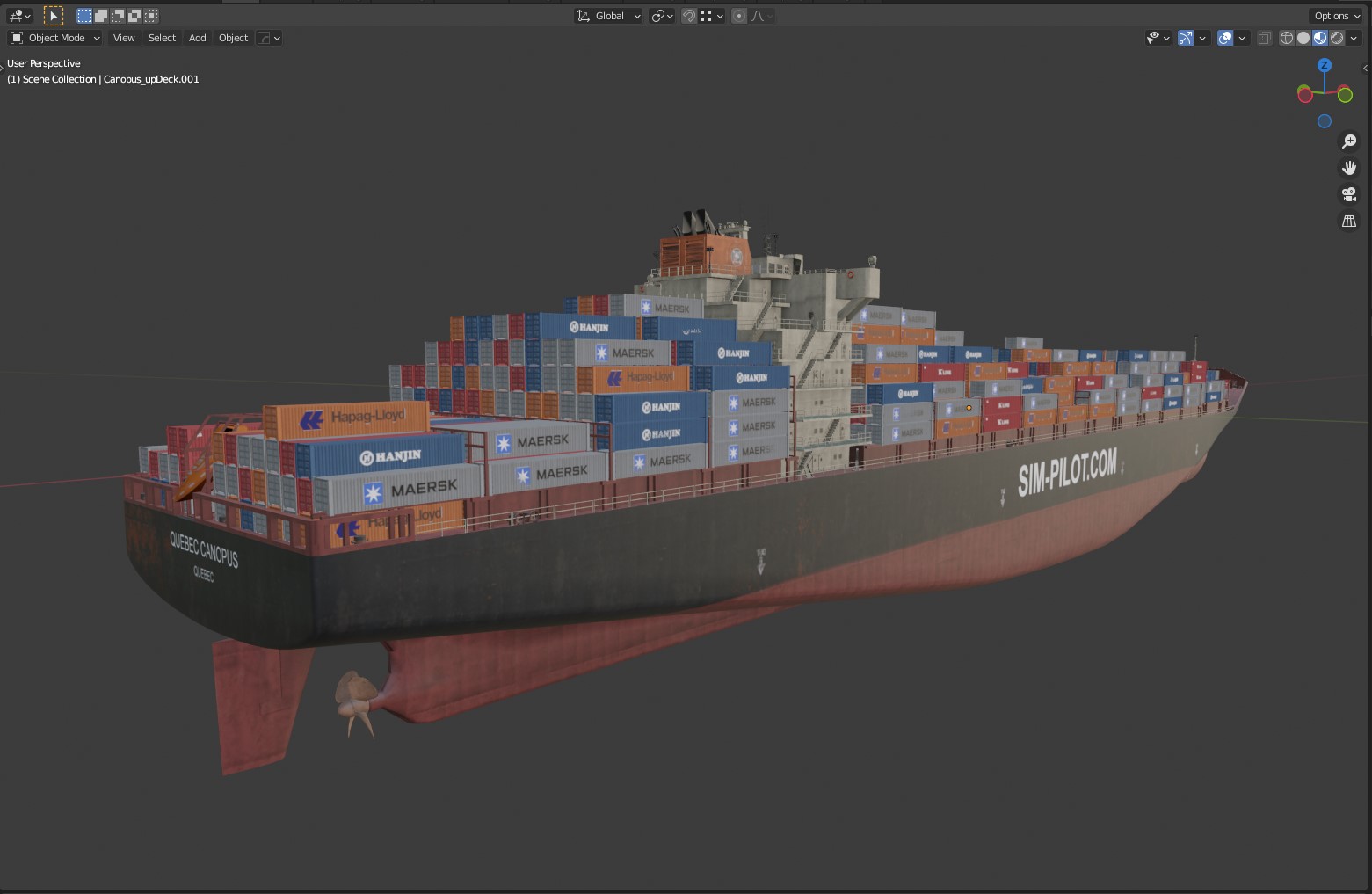Click the 'Scene Collection | Canopus_upDeck.001' label

(103, 79)
